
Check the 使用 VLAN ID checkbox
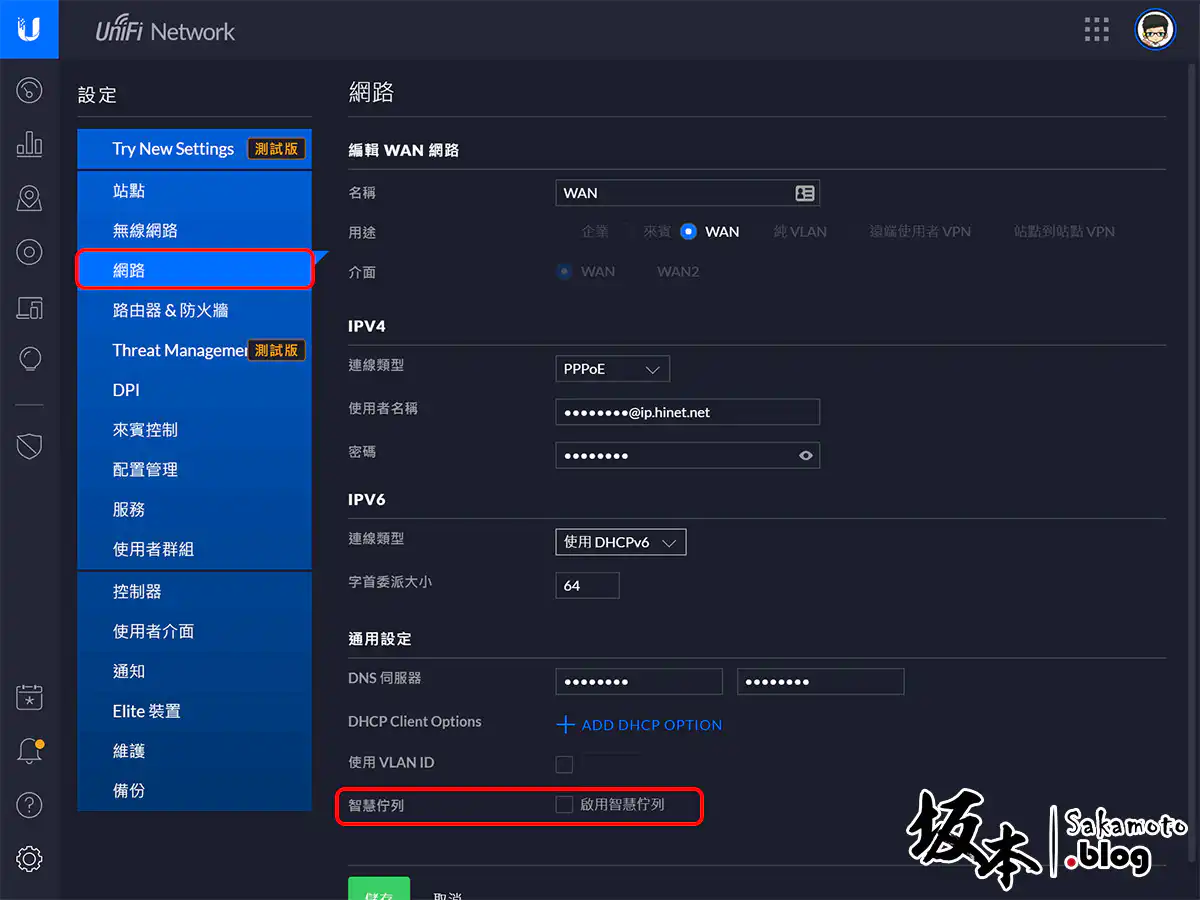click(x=565, y=765)
